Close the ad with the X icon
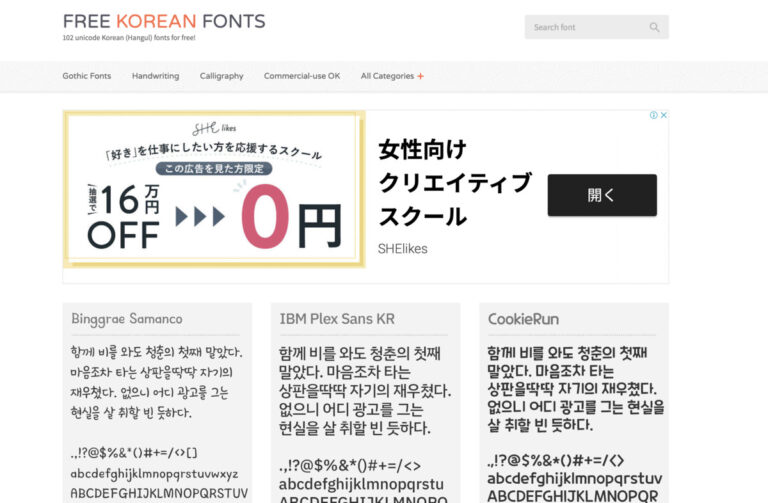Image resolution: width=768 pixels, height=503 pixels. coord(664,115)
